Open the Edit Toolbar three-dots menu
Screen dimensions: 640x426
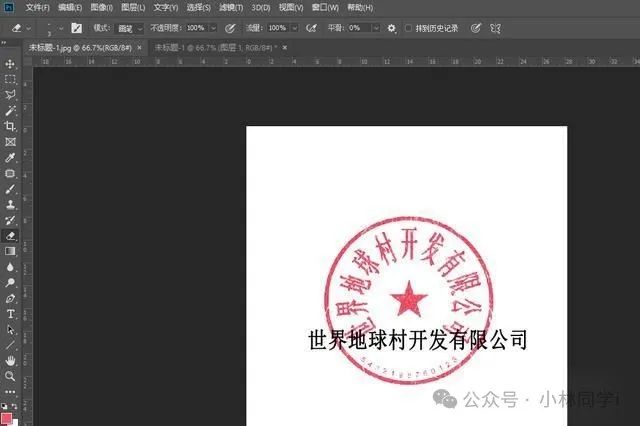(x=10, y=392)
